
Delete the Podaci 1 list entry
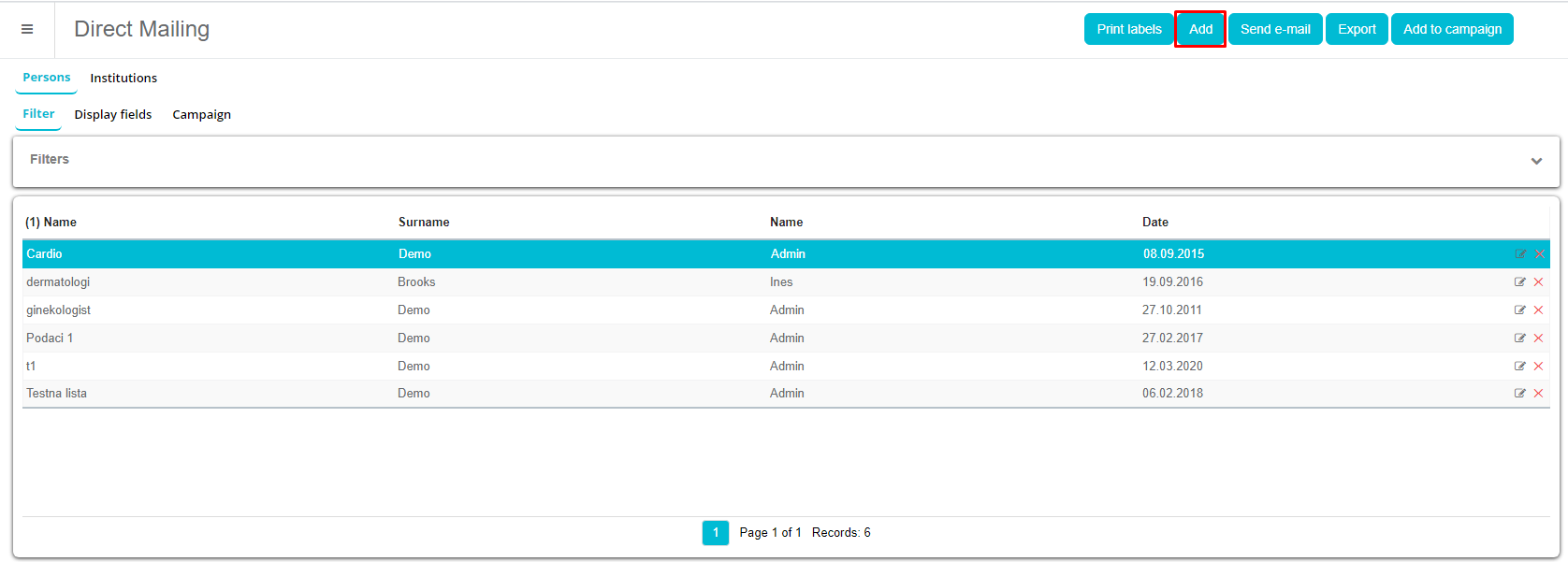tap(1539, 339)
